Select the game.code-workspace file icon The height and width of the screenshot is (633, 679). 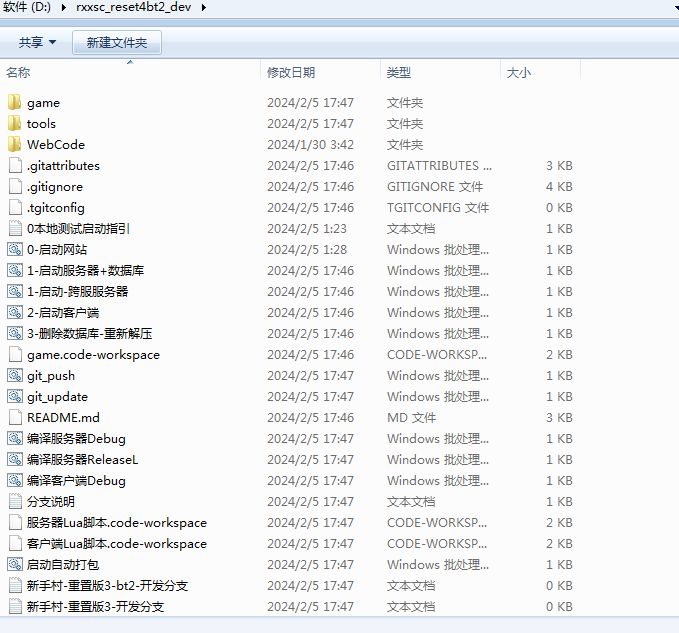[x=14, y=354]
